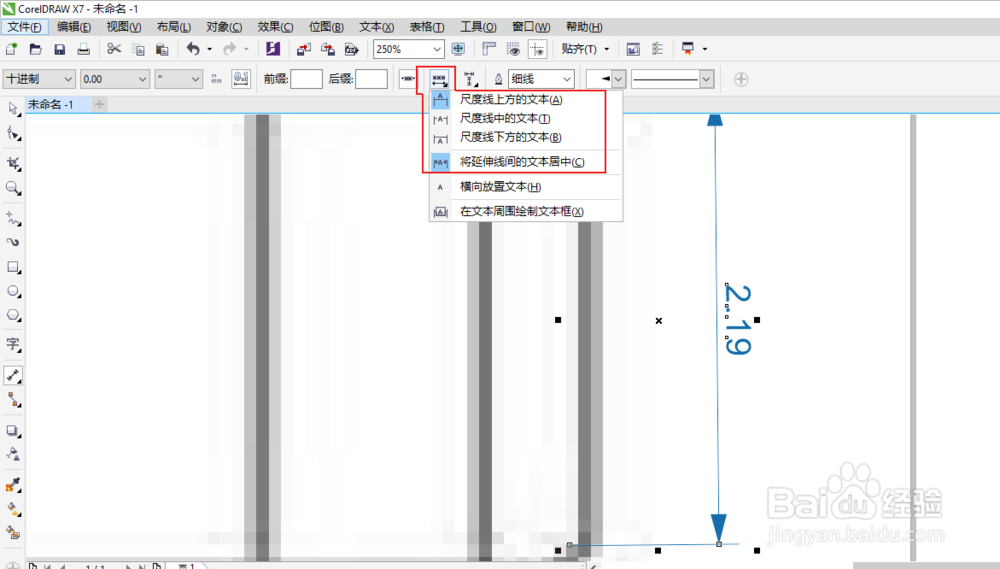The image size is (1000, 569).
Task: Toggle show guidelines icon
Action: coord(538,49)
